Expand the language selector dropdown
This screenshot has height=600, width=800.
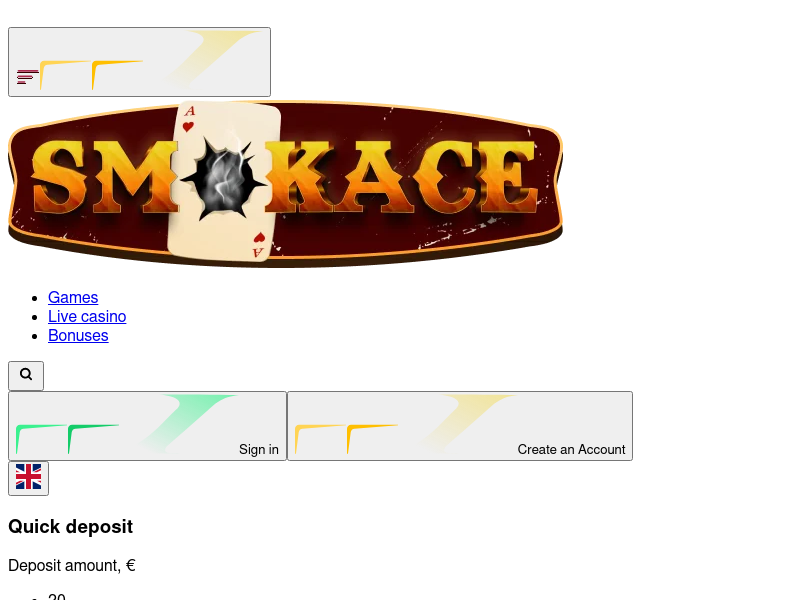pos(29,478)
